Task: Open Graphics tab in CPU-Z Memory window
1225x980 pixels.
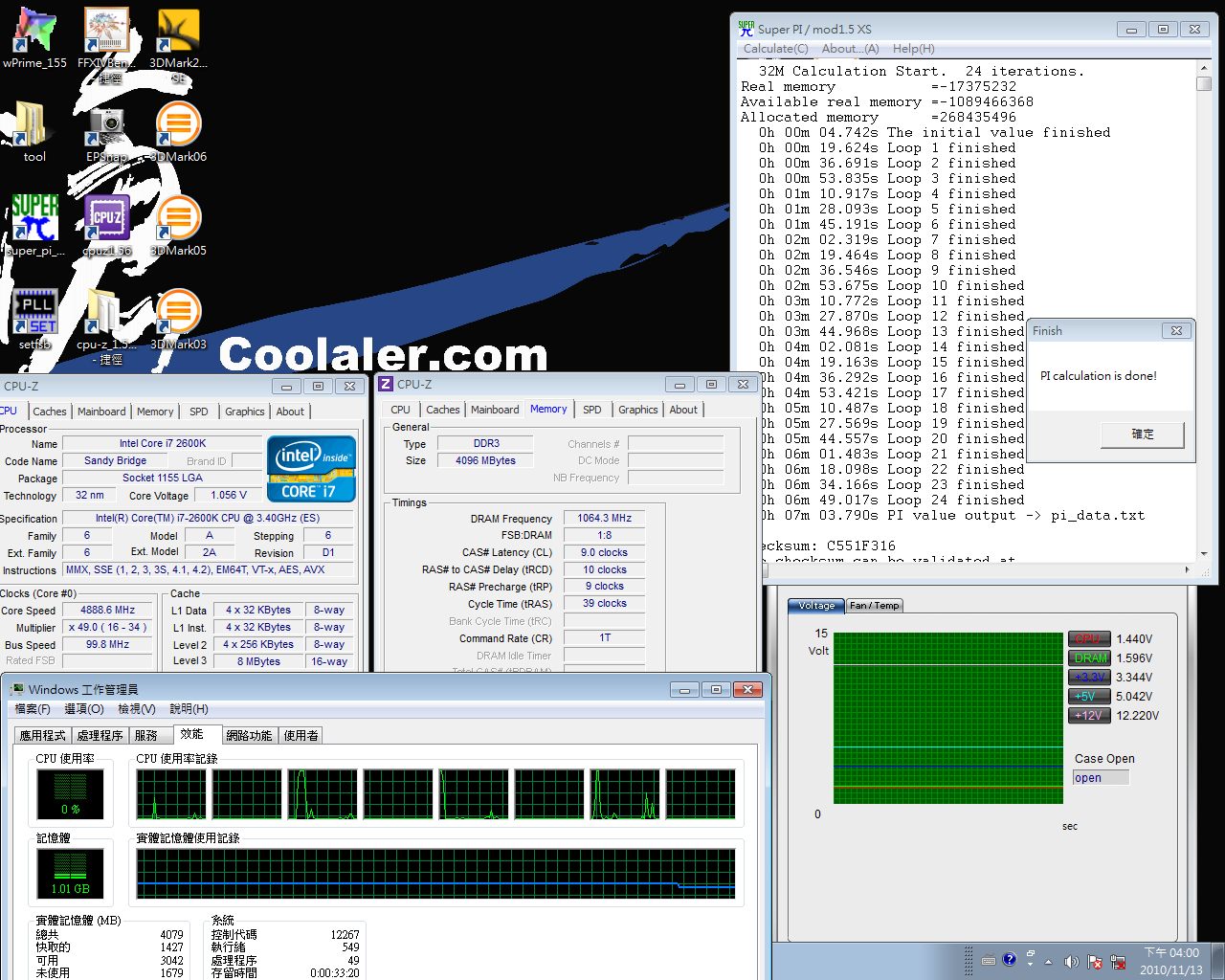Action: (x=637, y=410)
